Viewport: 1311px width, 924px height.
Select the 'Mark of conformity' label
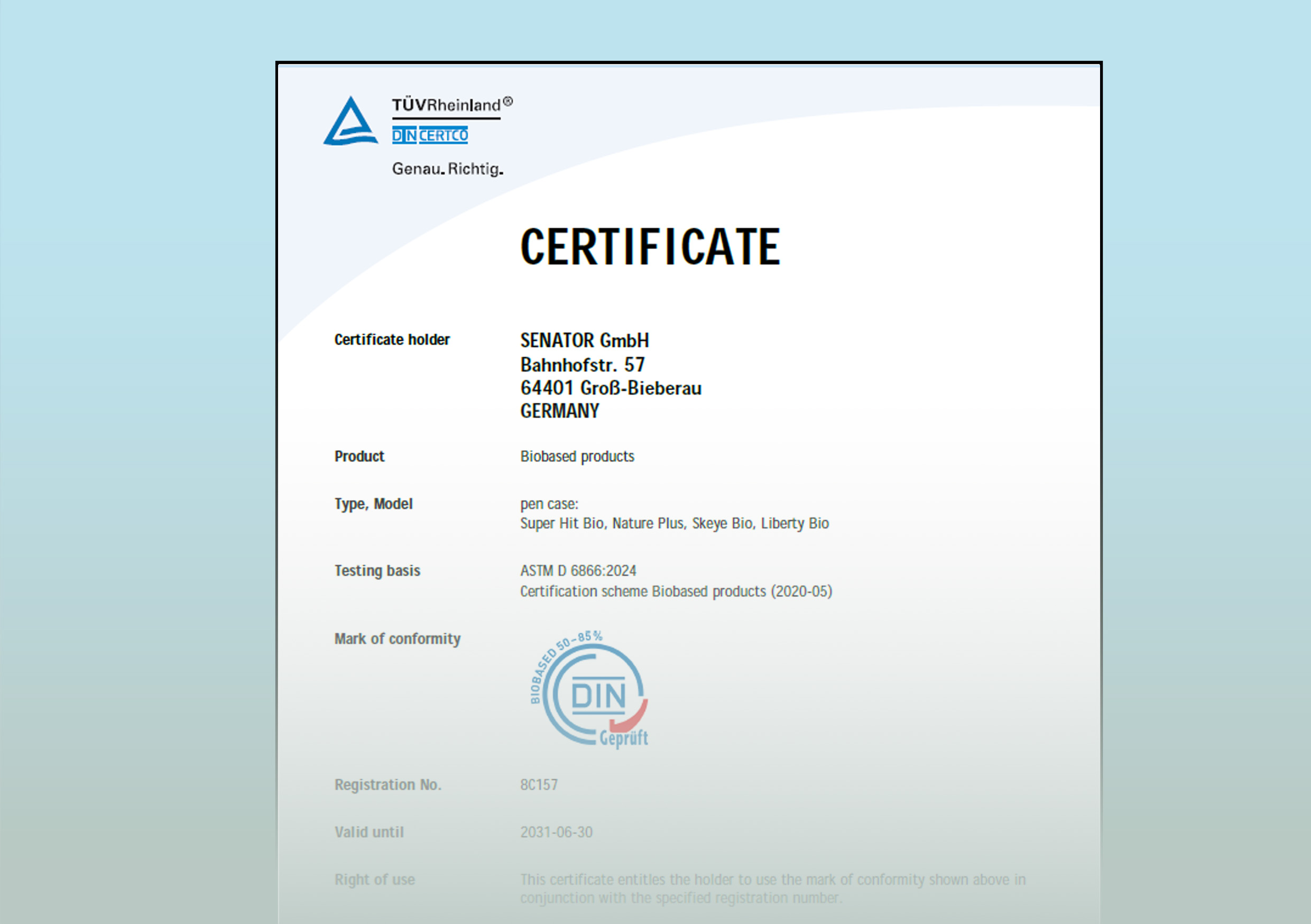click(x=397, y=639)
